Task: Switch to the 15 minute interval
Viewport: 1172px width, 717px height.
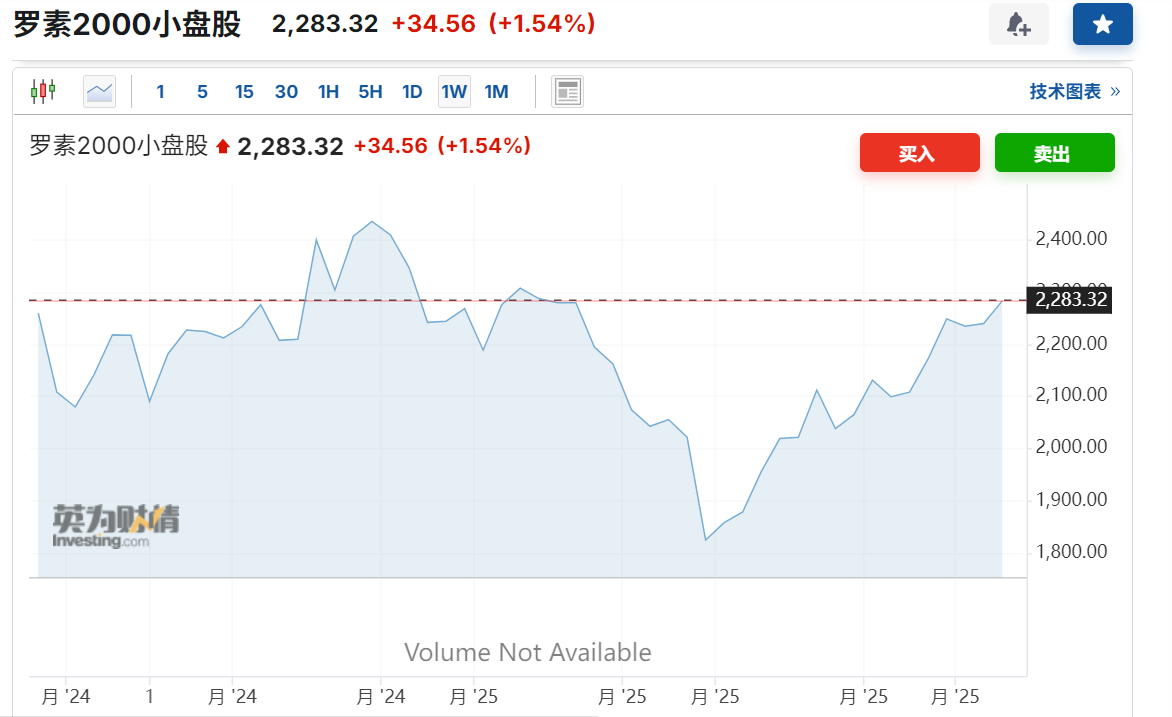Action: coord(244,92)
